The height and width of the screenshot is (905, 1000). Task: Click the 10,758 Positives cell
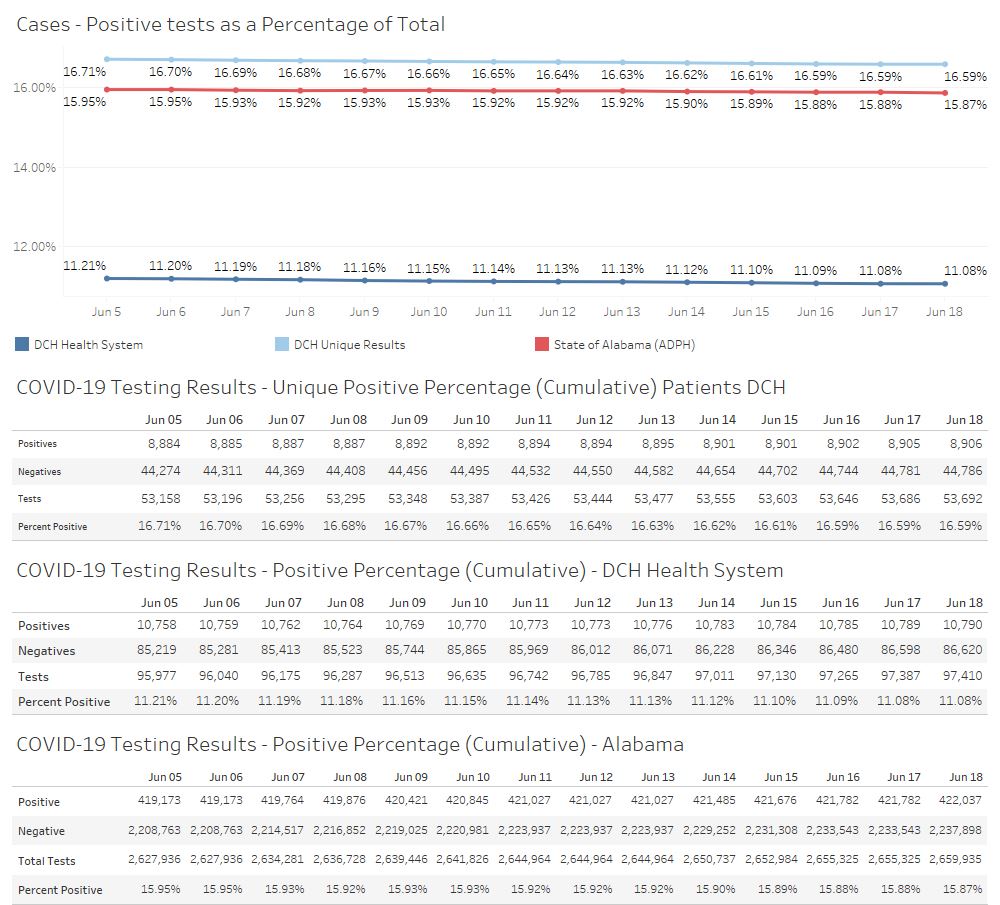point(157,625)
